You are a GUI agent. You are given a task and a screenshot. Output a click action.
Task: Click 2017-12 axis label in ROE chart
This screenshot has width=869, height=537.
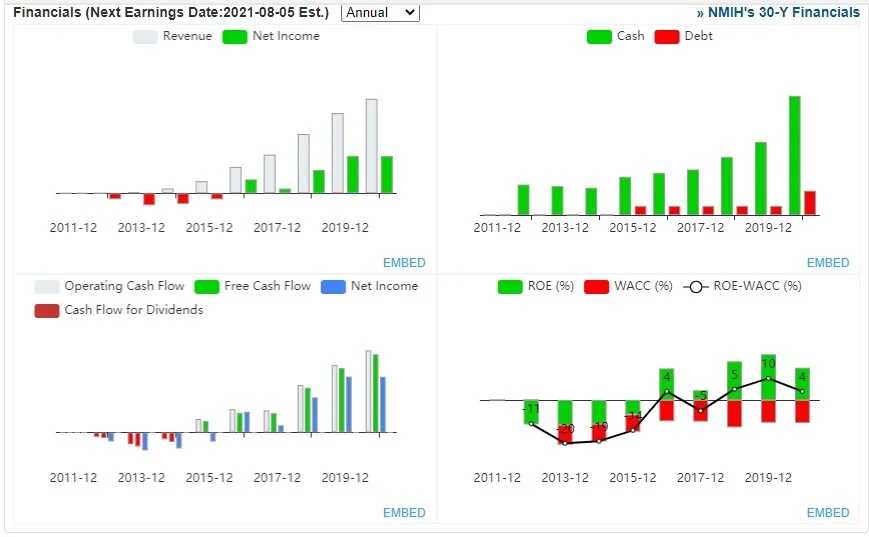pos(701,478)
